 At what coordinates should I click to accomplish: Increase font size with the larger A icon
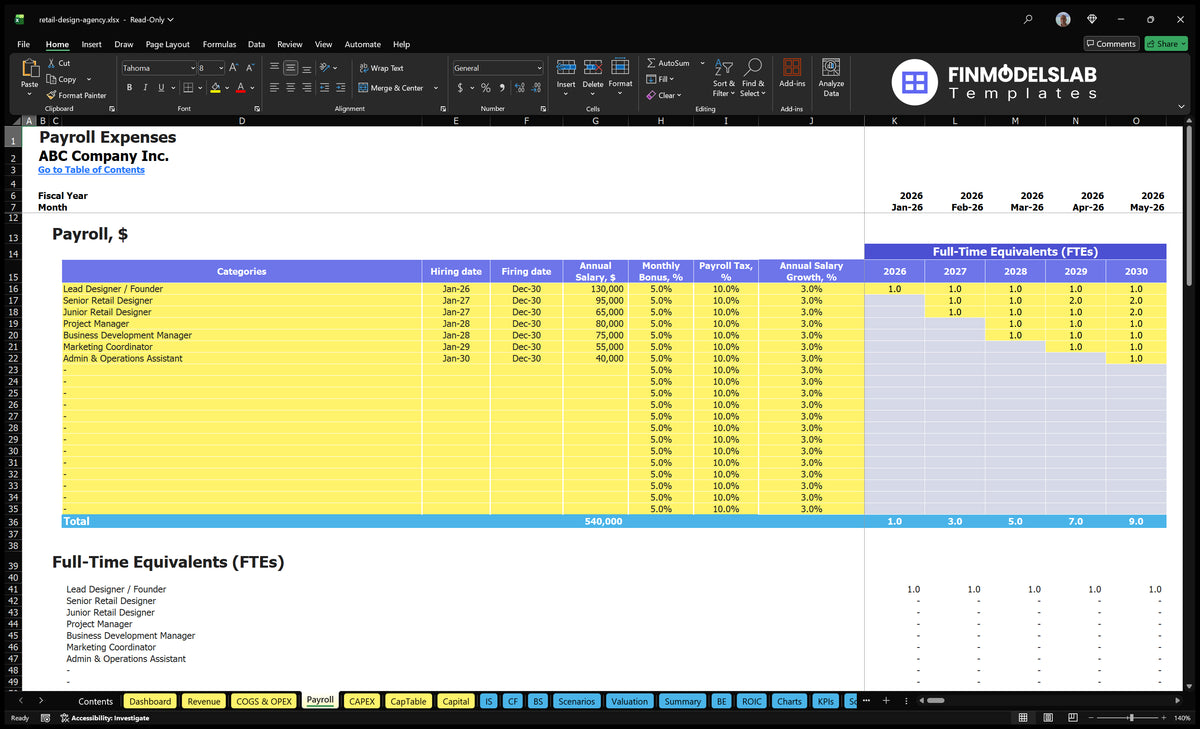click(x=234, y=68)
